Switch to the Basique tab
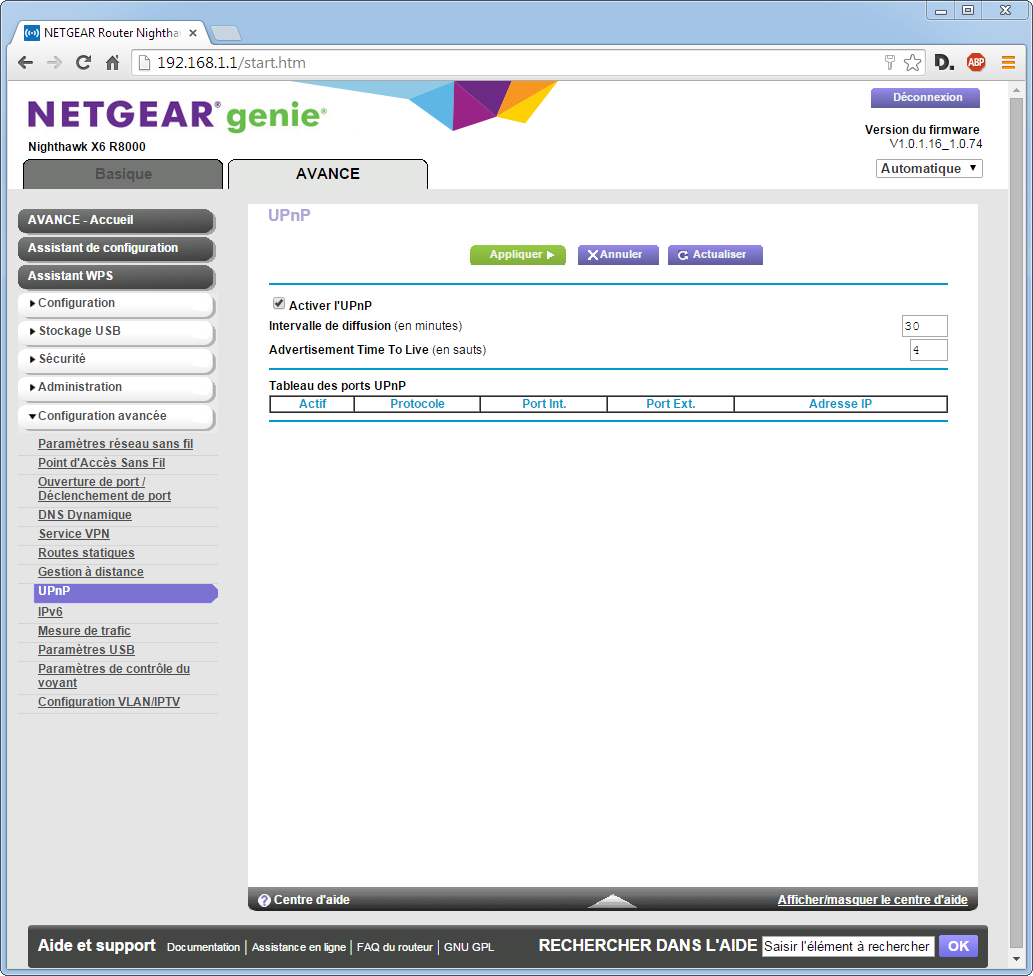The width and height of the screenshot is (1033, 976). (123, 174)
